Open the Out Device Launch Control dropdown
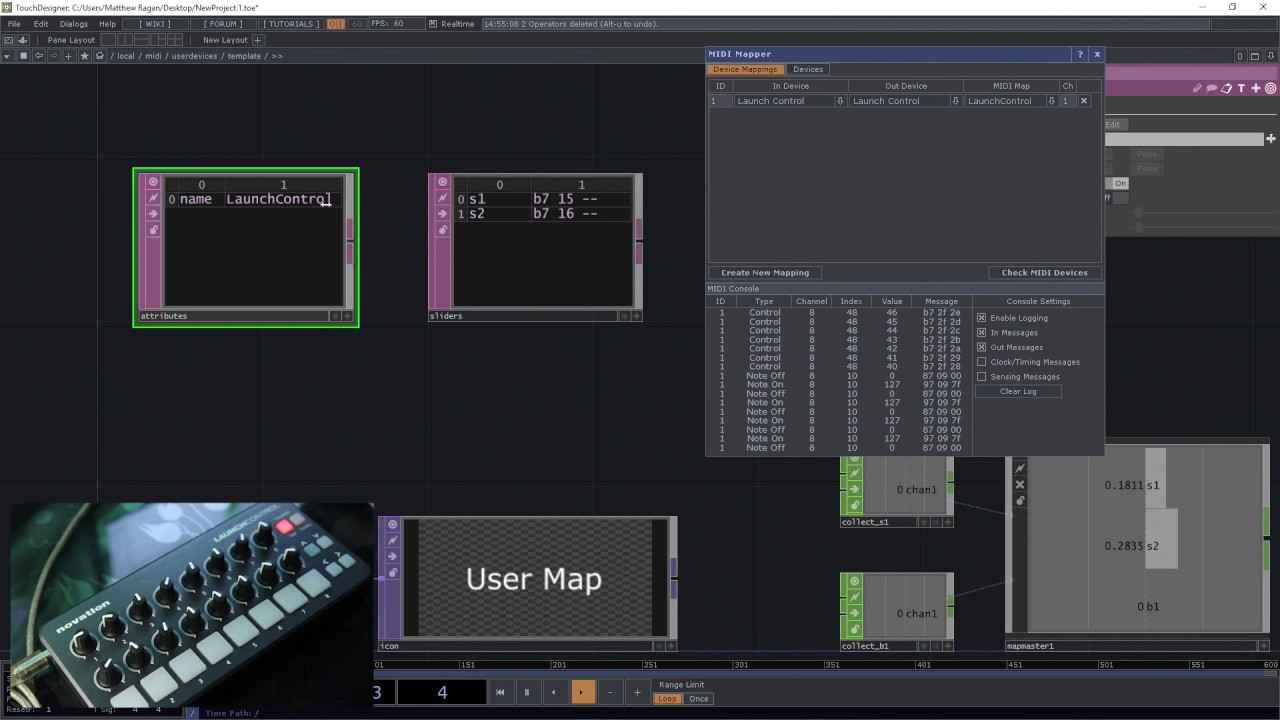Screen dimensions: 1280x720 tap(956, 101)
